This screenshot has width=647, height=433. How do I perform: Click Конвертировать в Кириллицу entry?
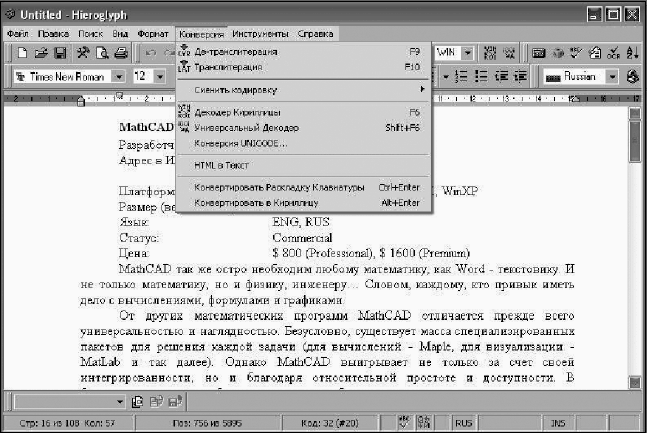coord(257,202)
